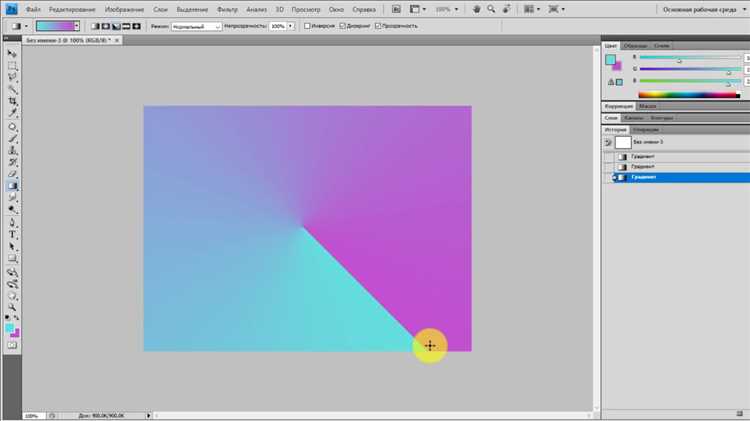Click the foreground color swatch in toolbox
The width and height of the screenshot is (750, 421).
pyautogui.click(x=9, y=328)
